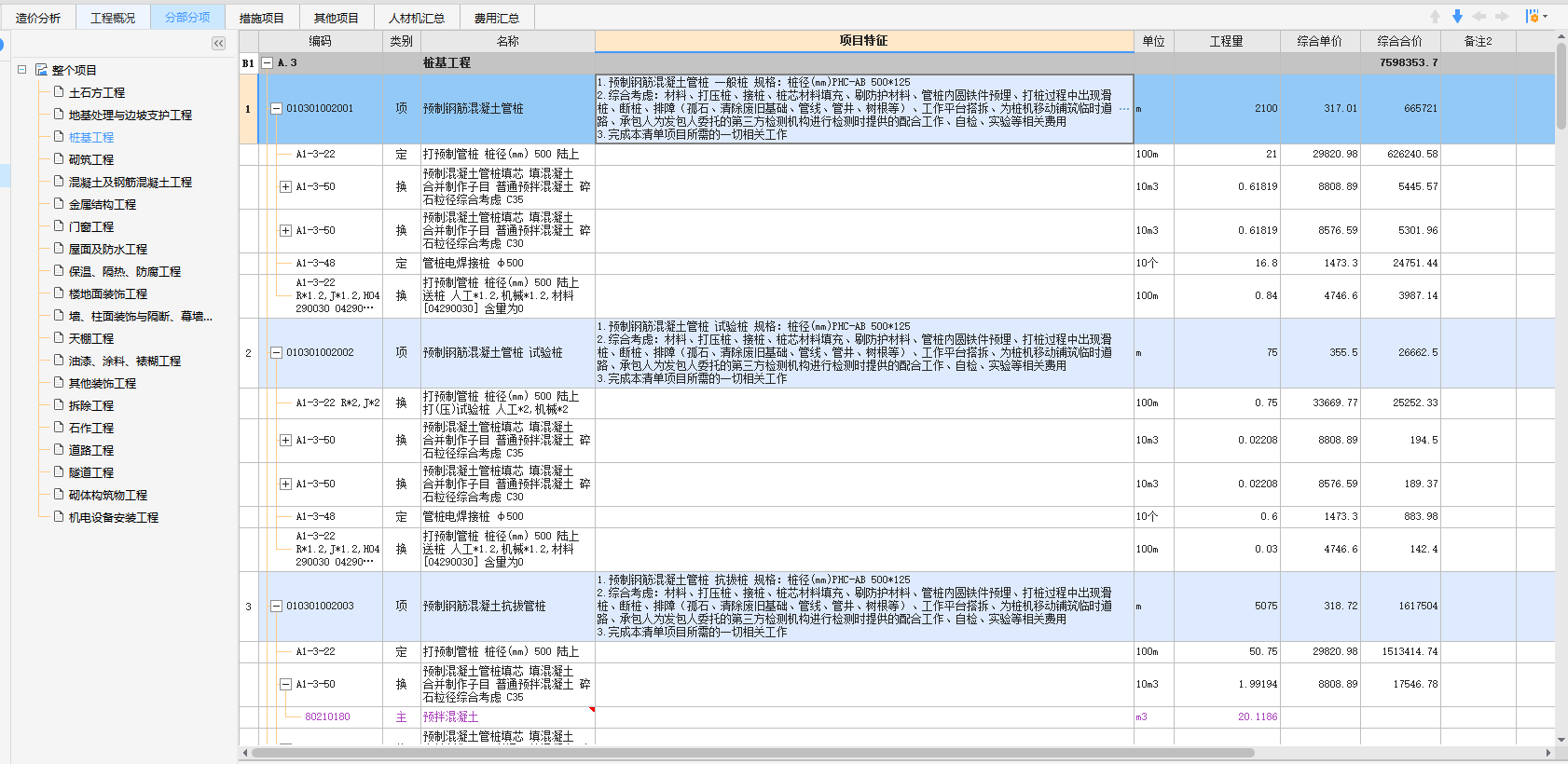Select 油漆、涂料、裱糊工程 in tree
The image size is (1568, 764).
click(x=125, y=362)
